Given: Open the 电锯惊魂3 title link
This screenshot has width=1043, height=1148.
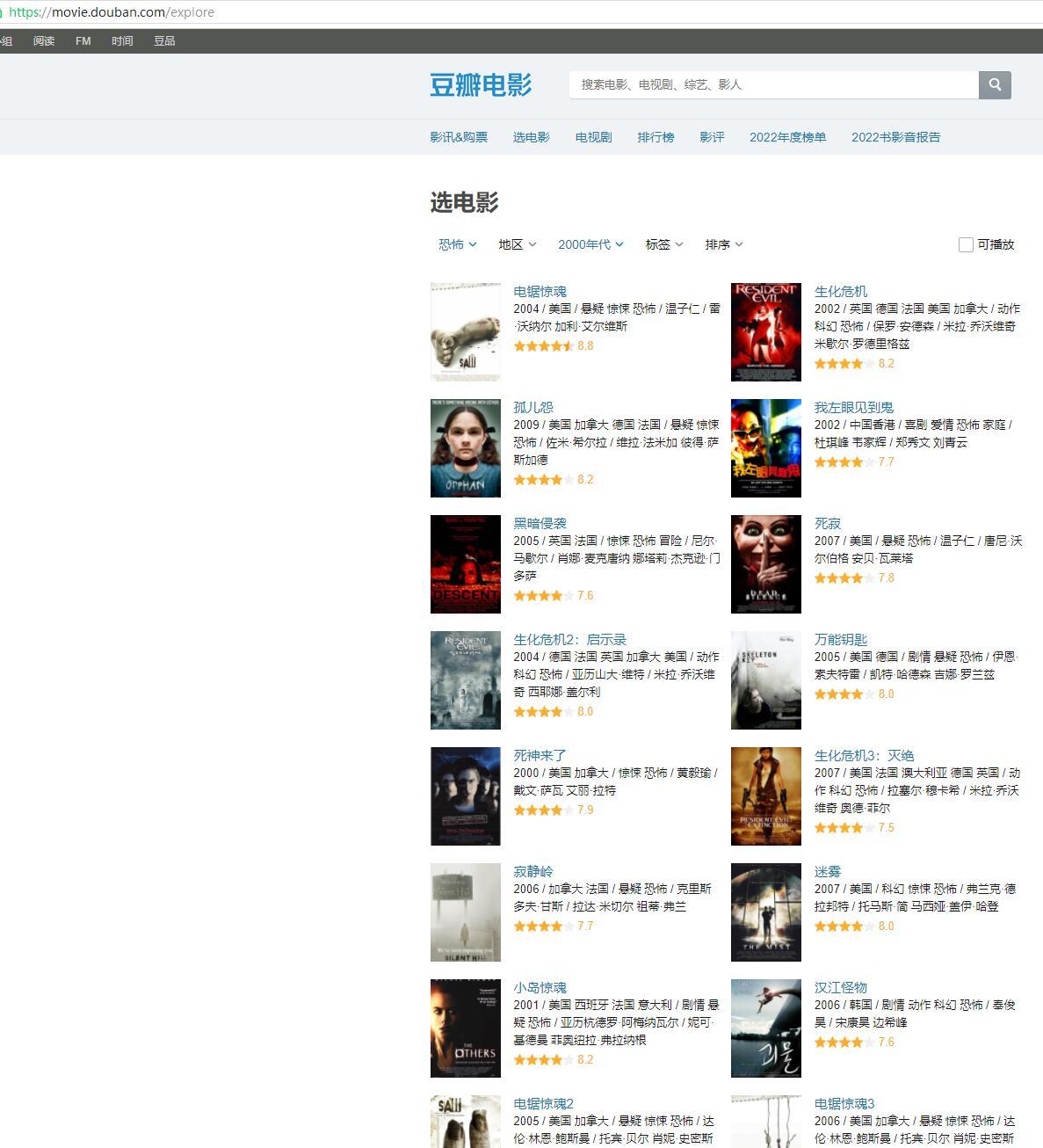Looking at the screenshot, I should click(844, 1103).
